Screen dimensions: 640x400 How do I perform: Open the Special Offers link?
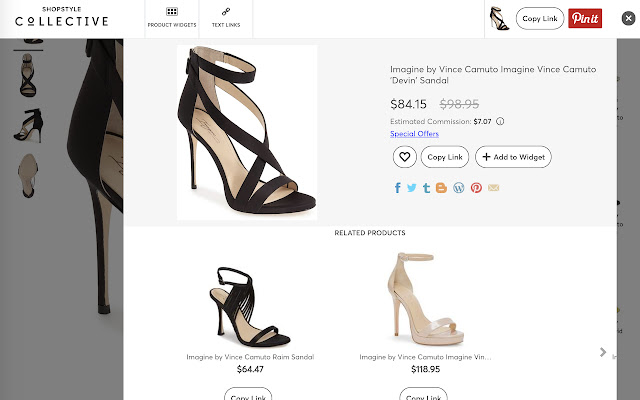414,133
